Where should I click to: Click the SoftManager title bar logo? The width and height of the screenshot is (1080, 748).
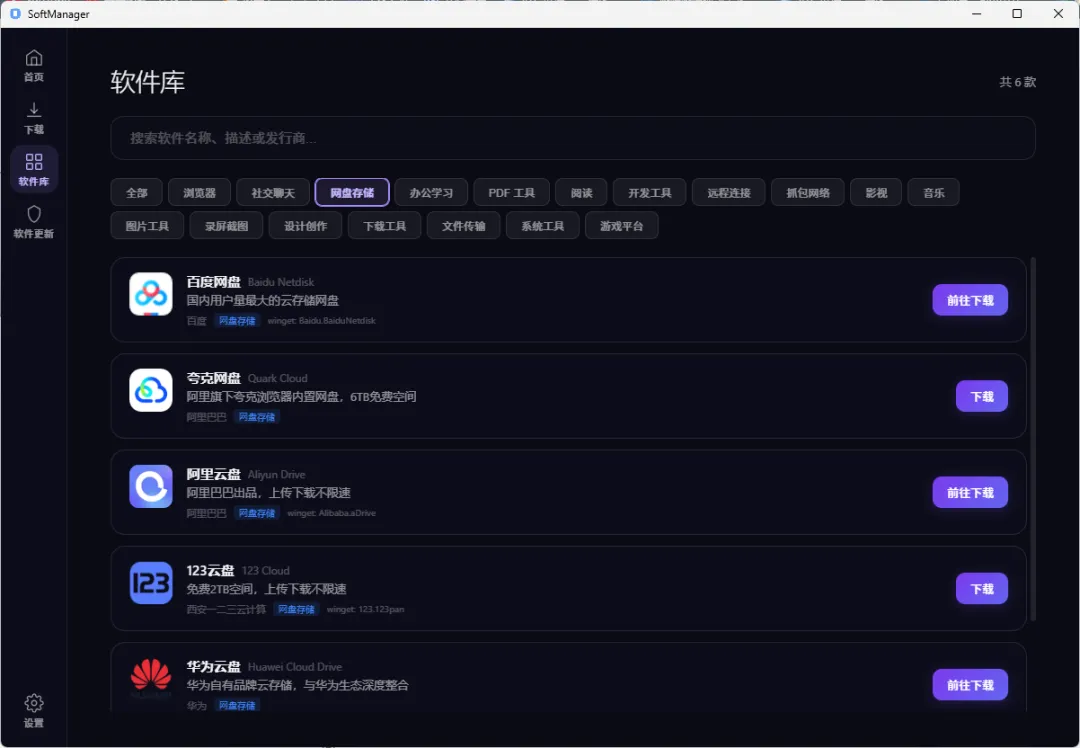tap(15, 14)
